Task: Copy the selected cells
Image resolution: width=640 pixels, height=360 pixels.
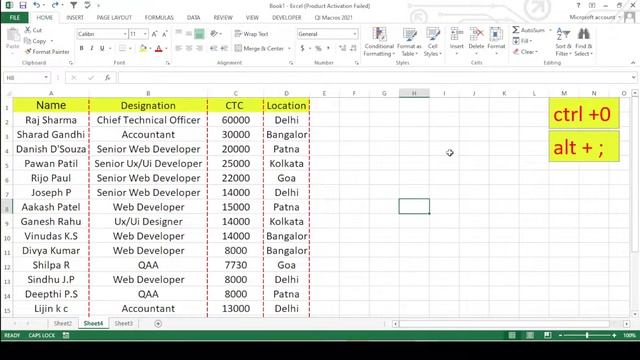Action: (36, 41)
